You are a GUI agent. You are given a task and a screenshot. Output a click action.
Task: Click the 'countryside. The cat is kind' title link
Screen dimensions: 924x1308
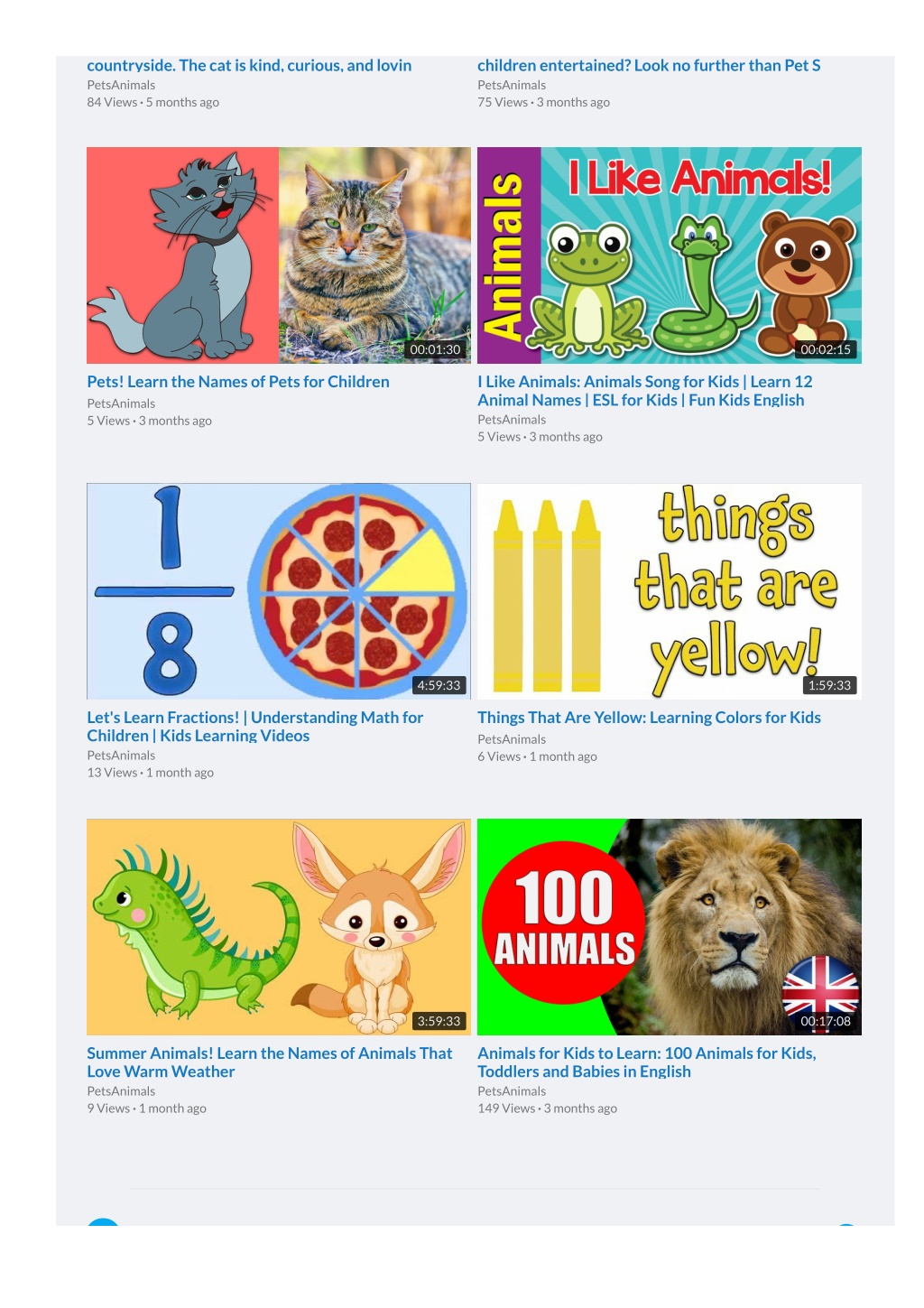click(249, 65)
